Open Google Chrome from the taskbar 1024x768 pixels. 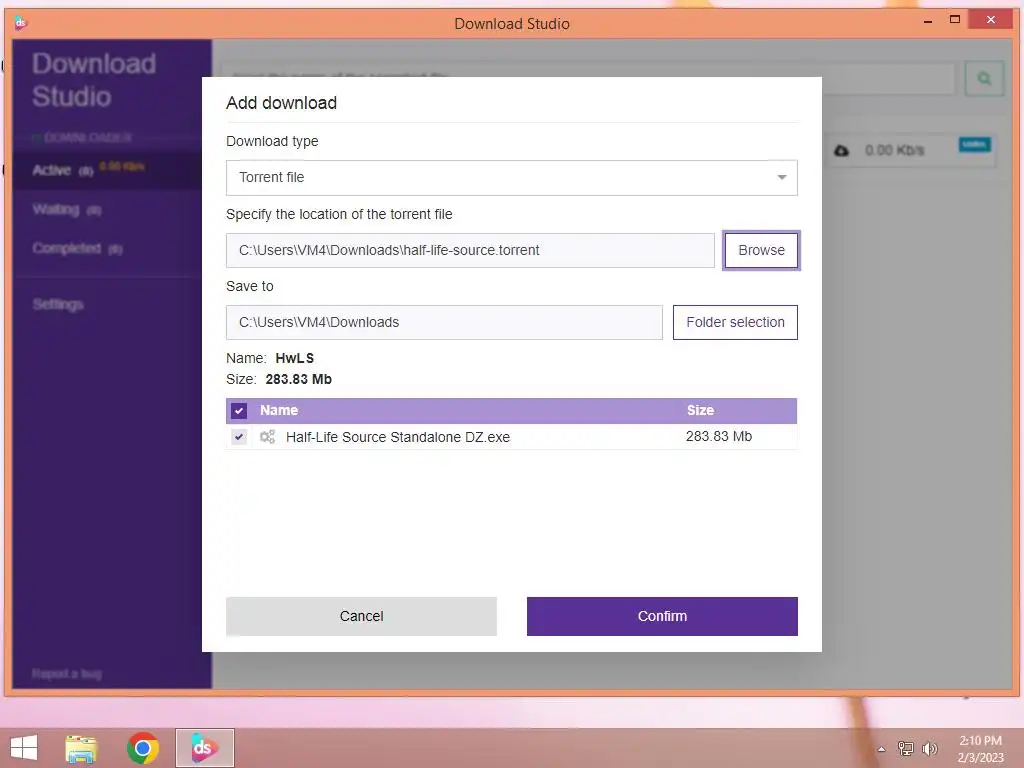coord(142,748)
